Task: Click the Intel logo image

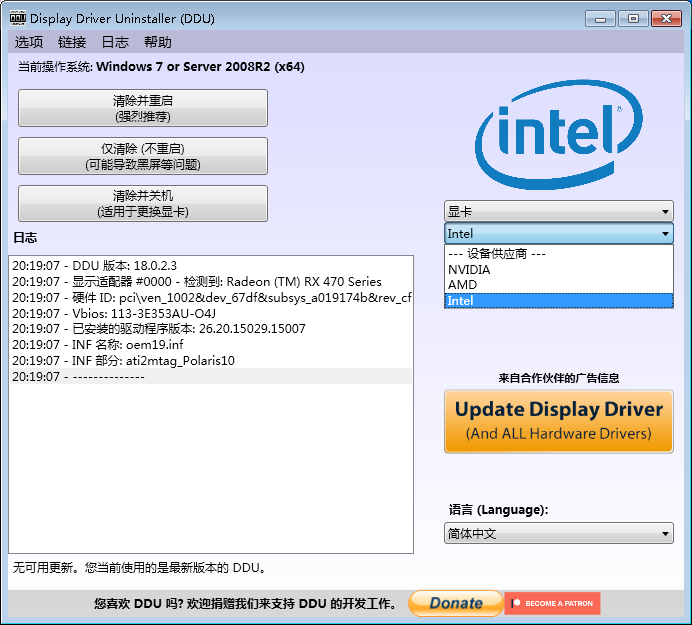Action: [x=559, y=134]
